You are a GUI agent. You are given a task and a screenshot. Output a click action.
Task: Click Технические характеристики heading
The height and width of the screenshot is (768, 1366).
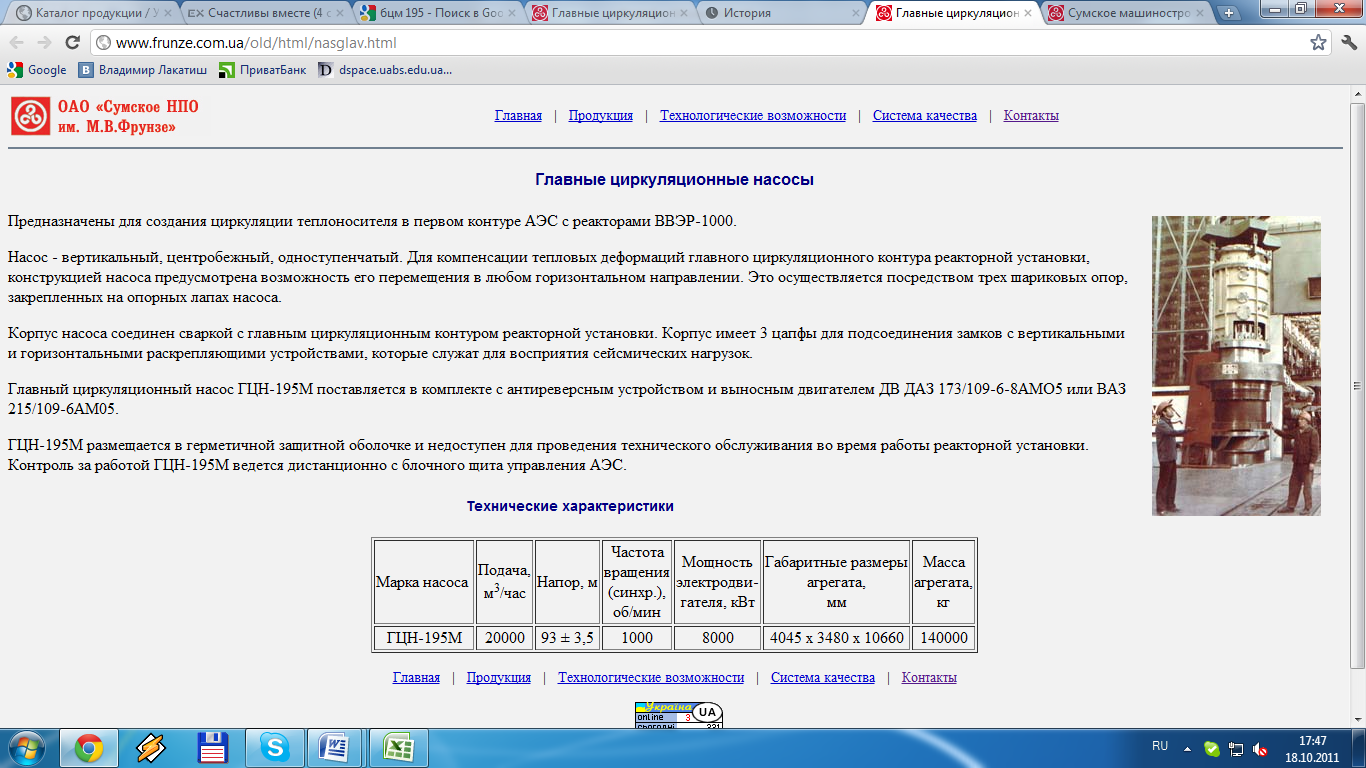[570, 506]
